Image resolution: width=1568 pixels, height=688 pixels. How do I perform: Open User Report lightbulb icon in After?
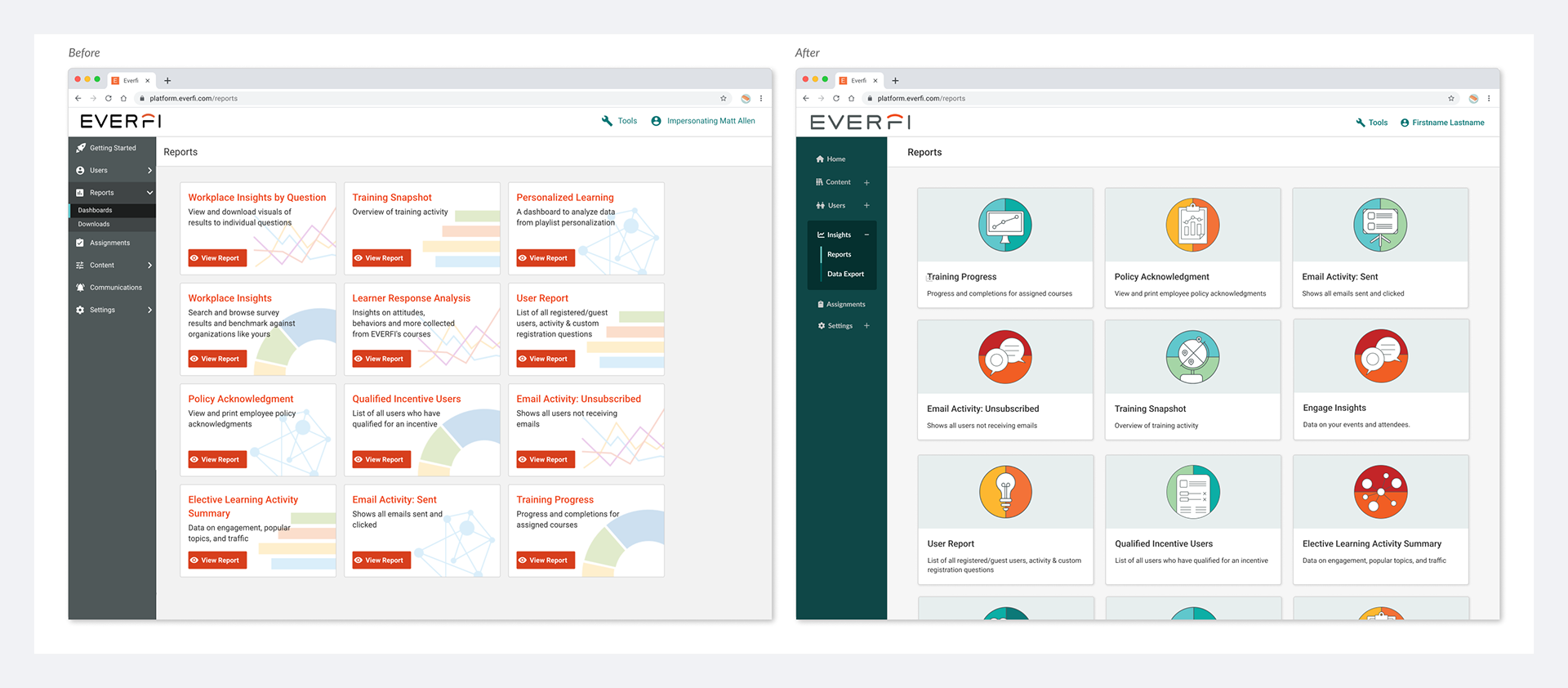pos(1005,492)
